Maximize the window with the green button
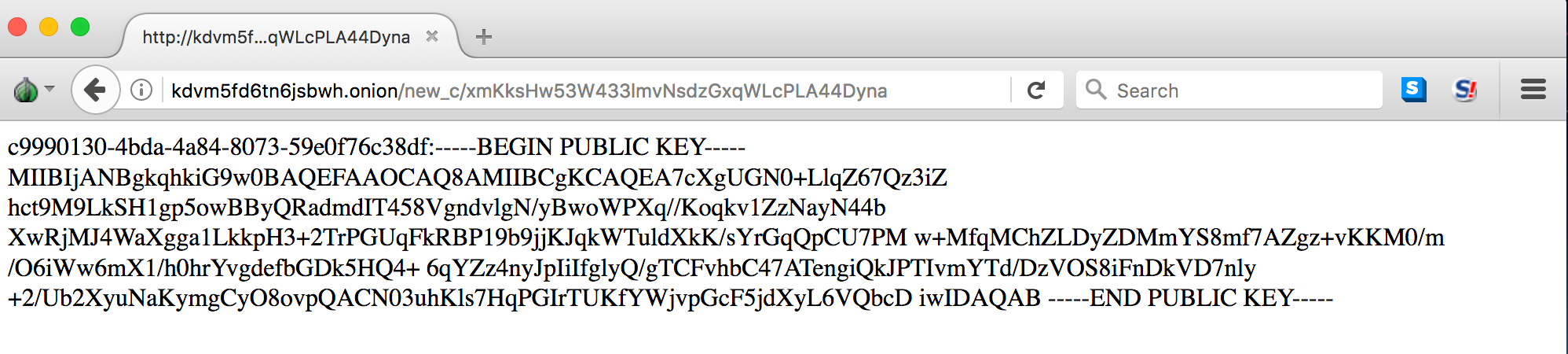The height and width of the screenshot is (354, 1568). (80, 27)
